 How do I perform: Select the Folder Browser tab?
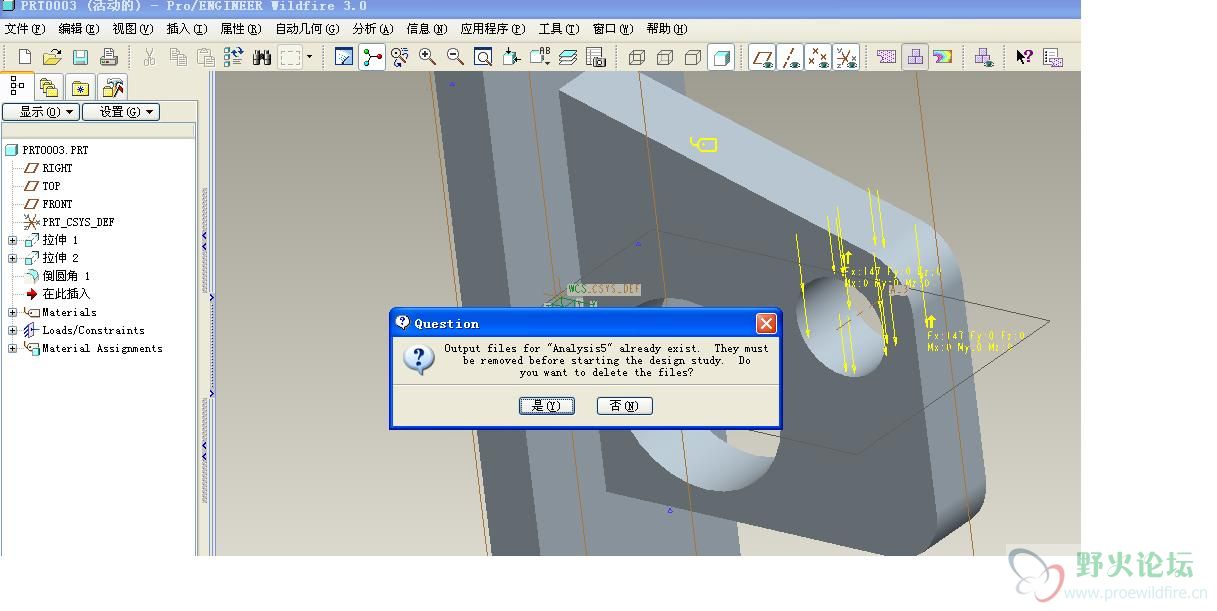coord(49,88)
